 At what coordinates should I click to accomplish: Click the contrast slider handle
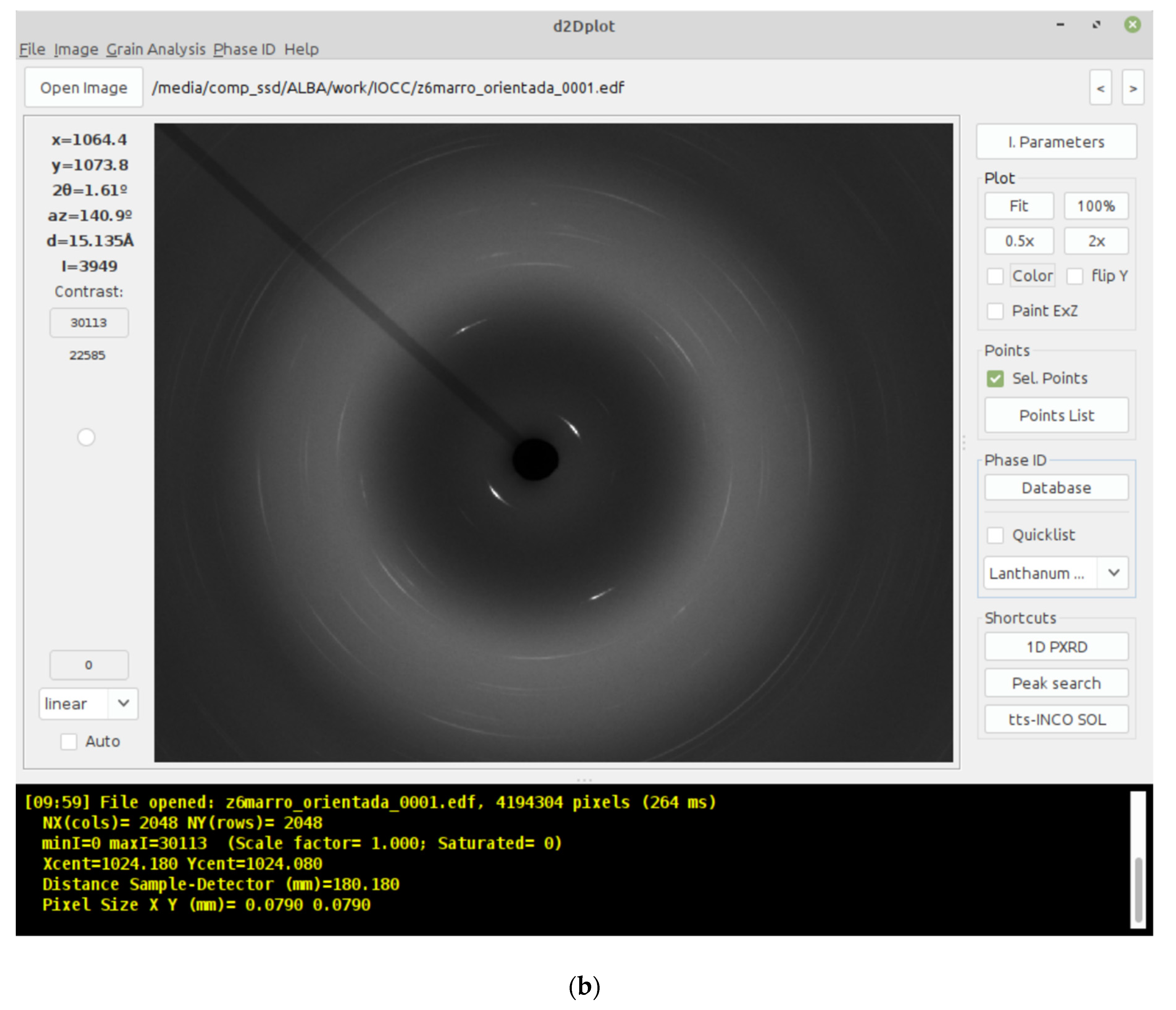point(86,437)
